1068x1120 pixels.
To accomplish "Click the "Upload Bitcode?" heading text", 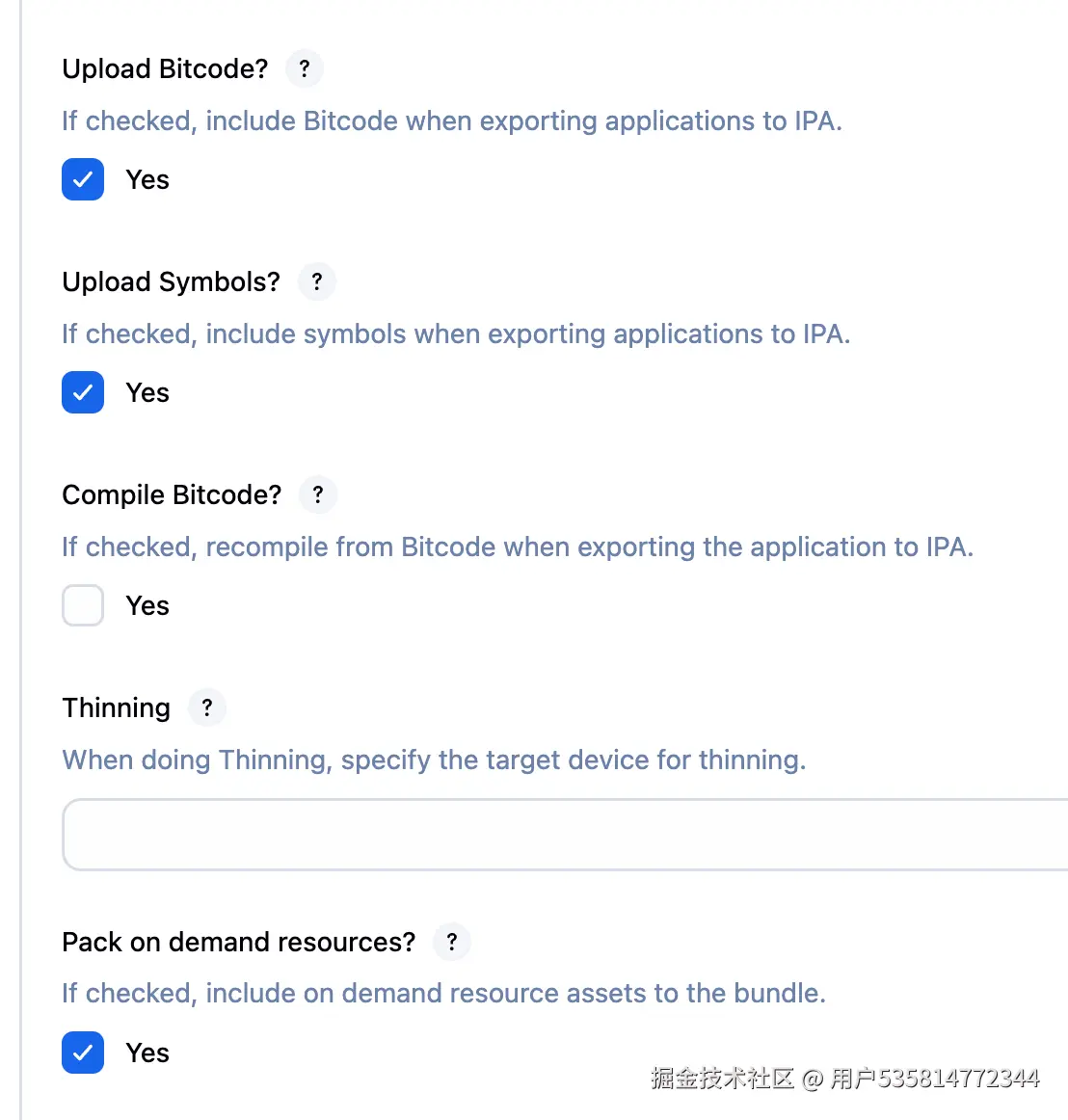I will pos(165,69).
